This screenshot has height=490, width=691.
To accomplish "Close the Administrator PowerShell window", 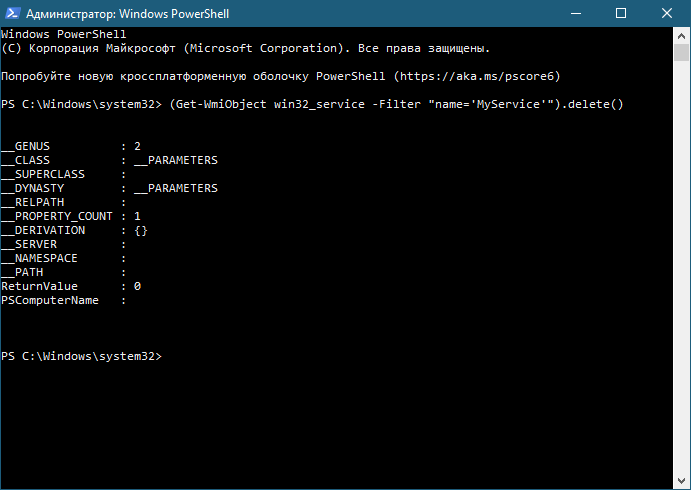I will click(x=667, y=14).
